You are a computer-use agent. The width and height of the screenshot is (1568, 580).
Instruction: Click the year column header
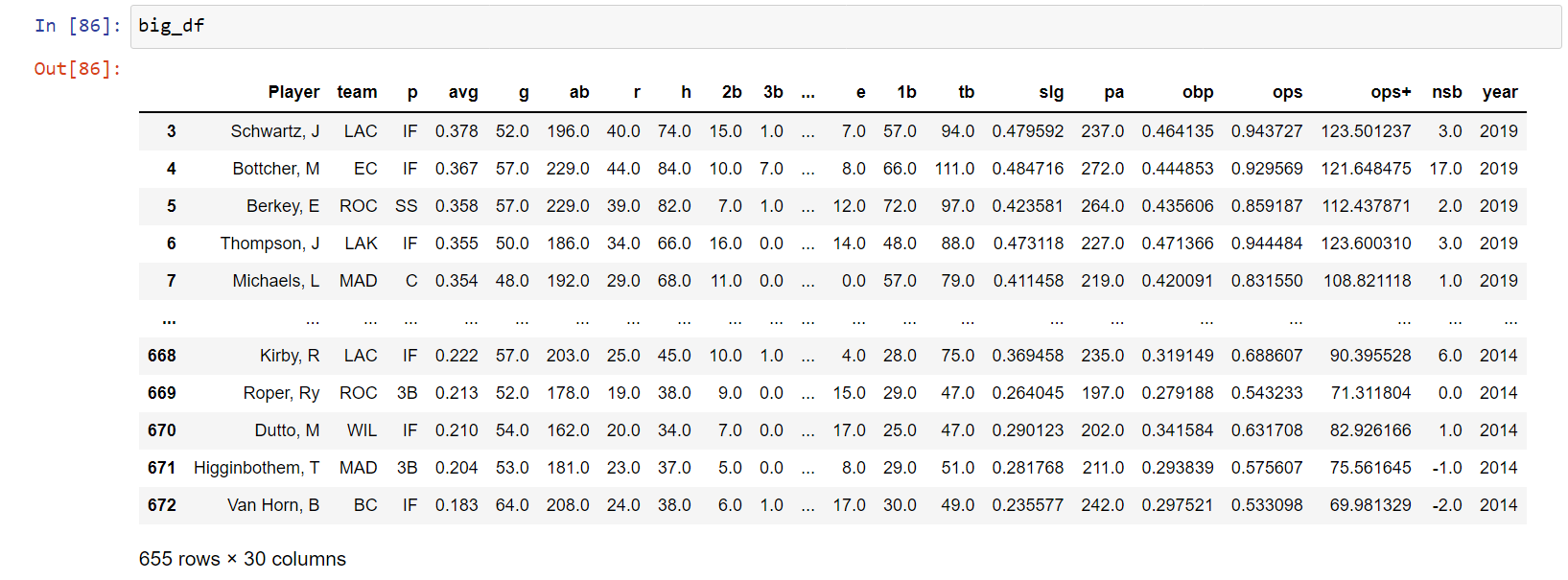click(x=1500, y=92)
